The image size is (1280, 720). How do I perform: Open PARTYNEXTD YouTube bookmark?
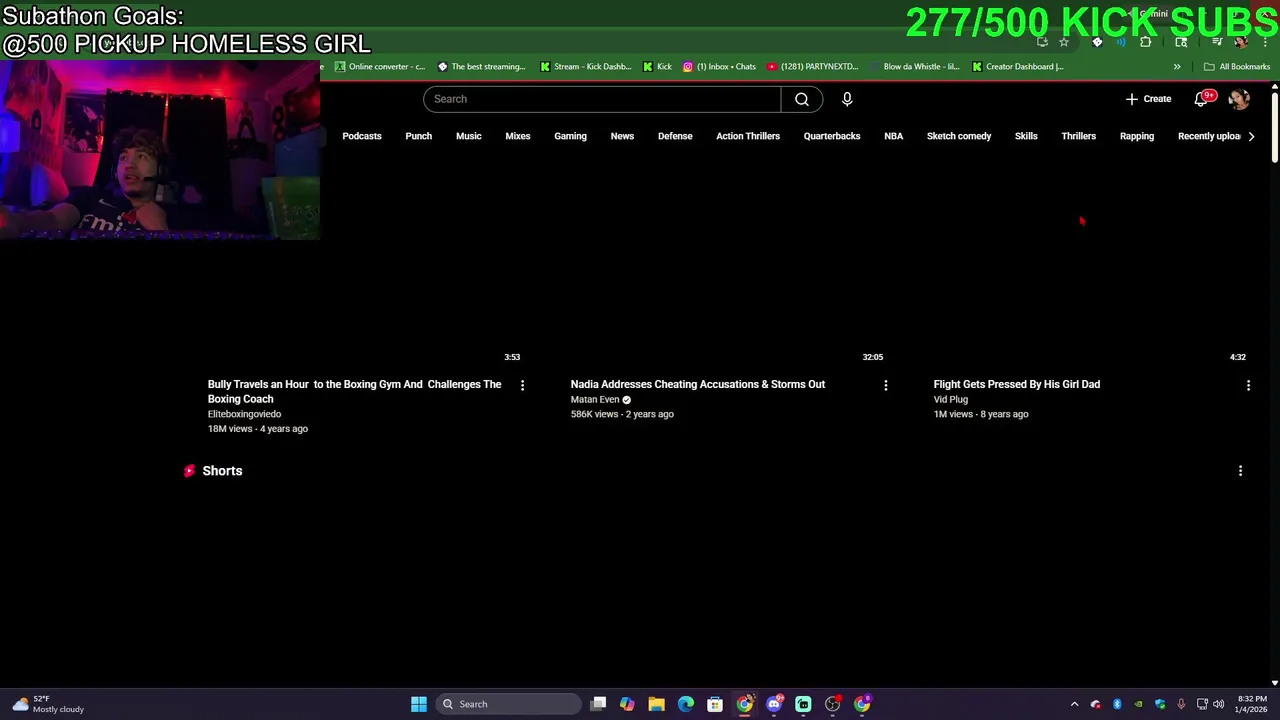tap(813, 67)
